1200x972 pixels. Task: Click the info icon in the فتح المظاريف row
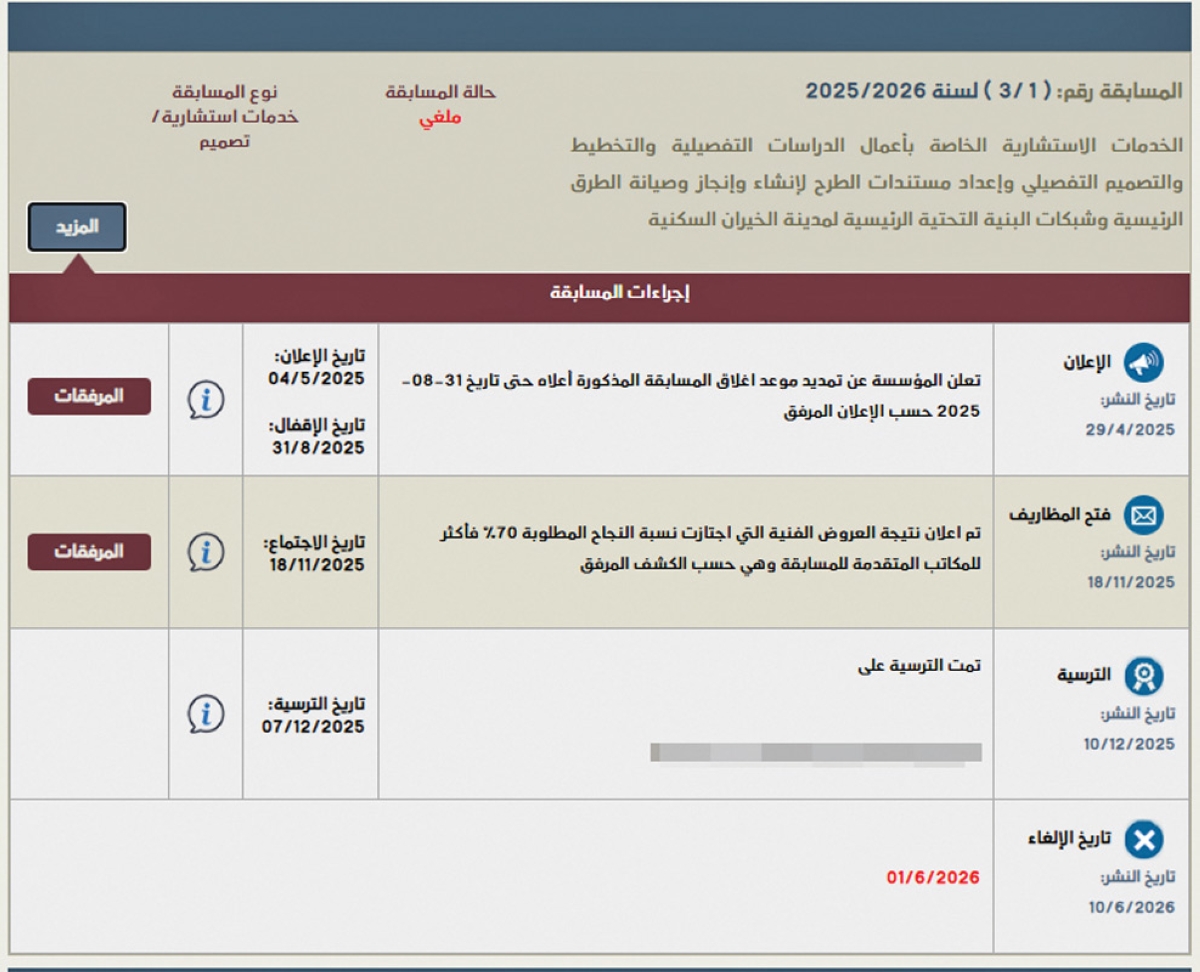pos(205,552)
